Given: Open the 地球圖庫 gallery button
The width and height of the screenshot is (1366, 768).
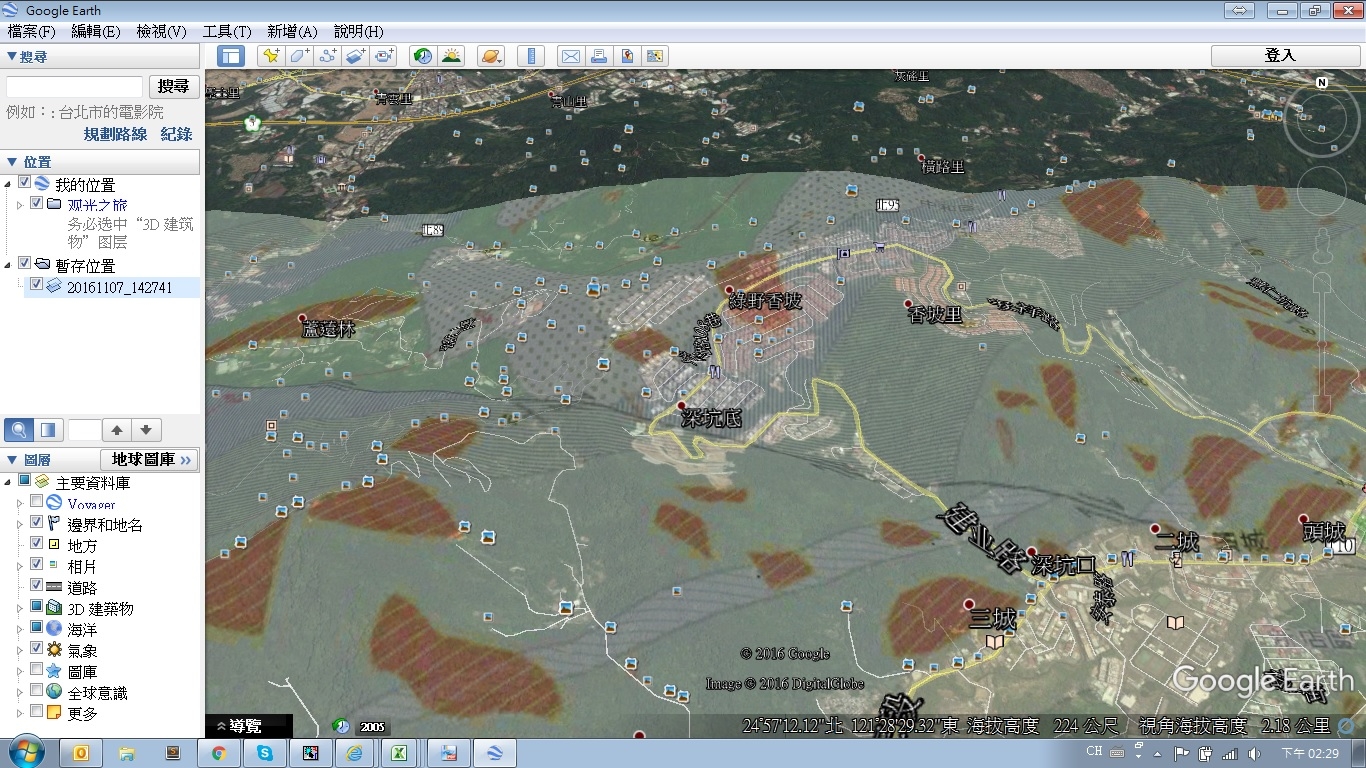Looking at the screenshot, I should (148, 460).
